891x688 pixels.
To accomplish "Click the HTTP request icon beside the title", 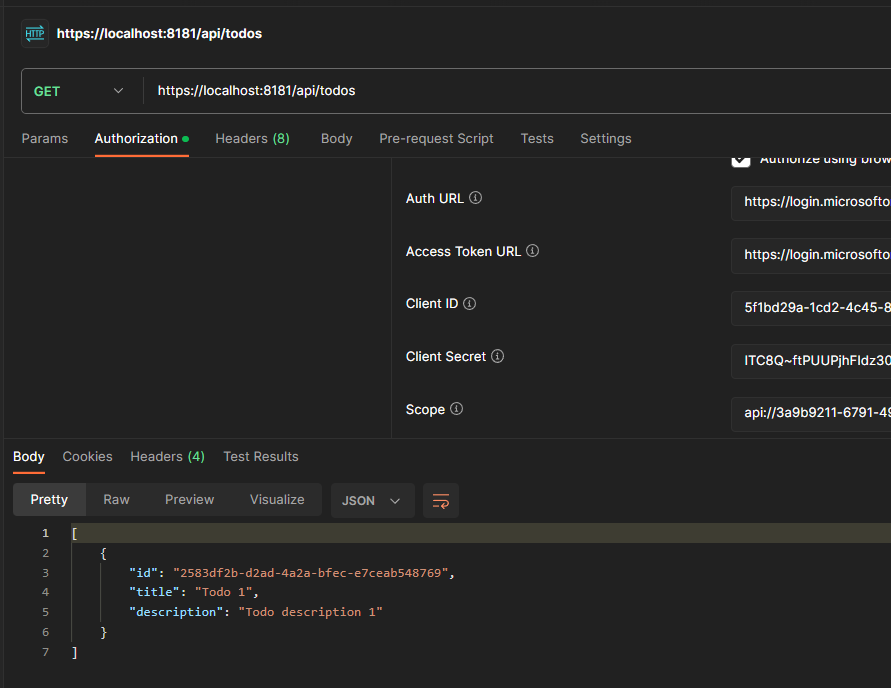I will click(35, 33).
